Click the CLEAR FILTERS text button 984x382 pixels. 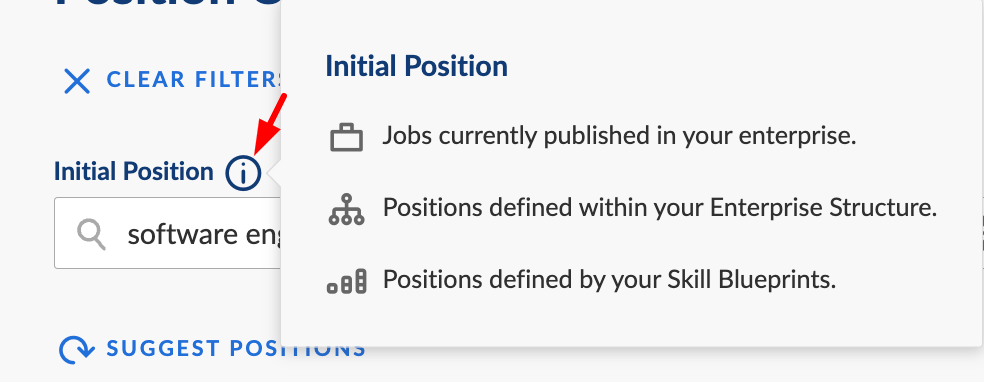click(194, 80)
